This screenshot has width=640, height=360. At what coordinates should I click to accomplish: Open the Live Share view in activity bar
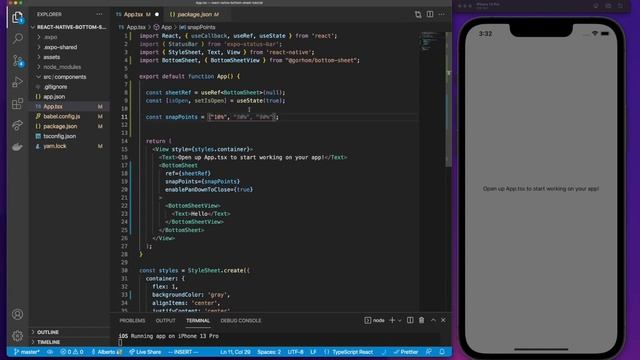(x=18, y=125)
